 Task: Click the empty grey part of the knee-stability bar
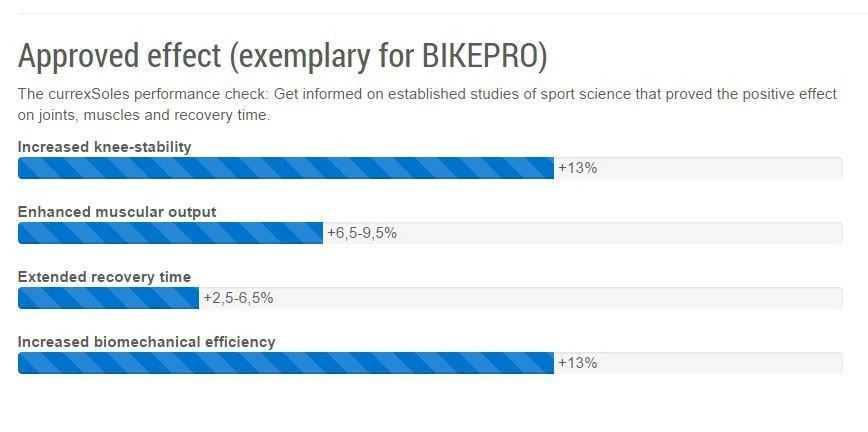coord(720,168)
